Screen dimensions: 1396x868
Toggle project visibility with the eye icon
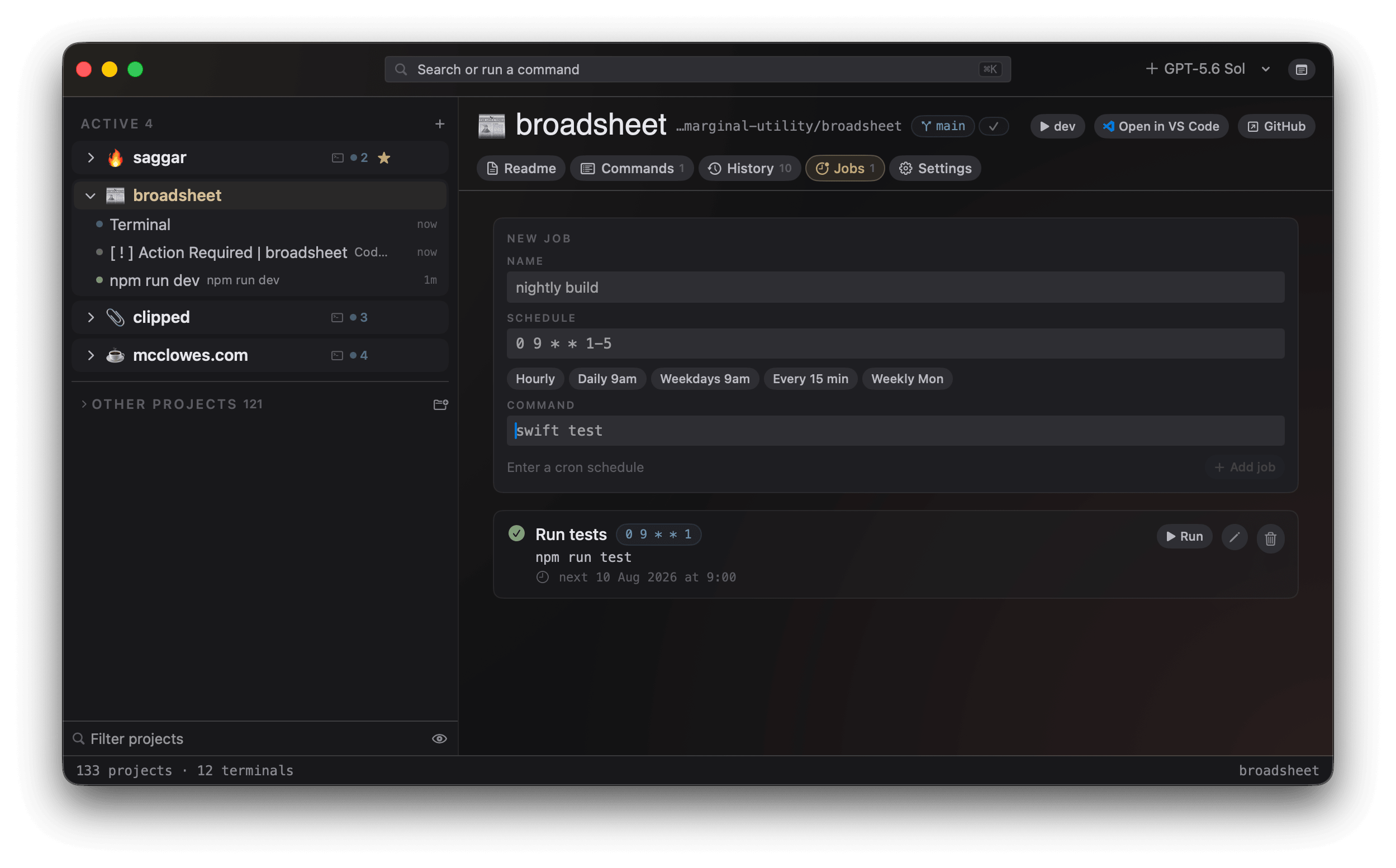coord(439,739)
